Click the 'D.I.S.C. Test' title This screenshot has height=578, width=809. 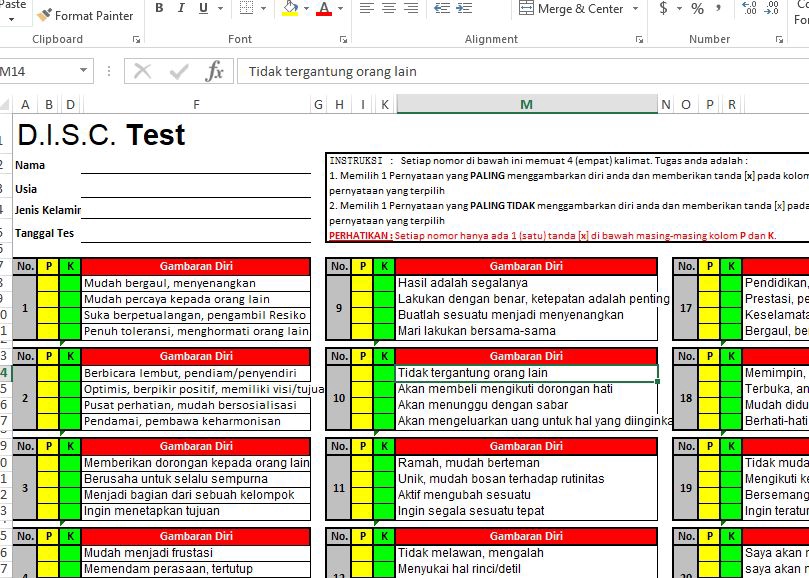101,135
